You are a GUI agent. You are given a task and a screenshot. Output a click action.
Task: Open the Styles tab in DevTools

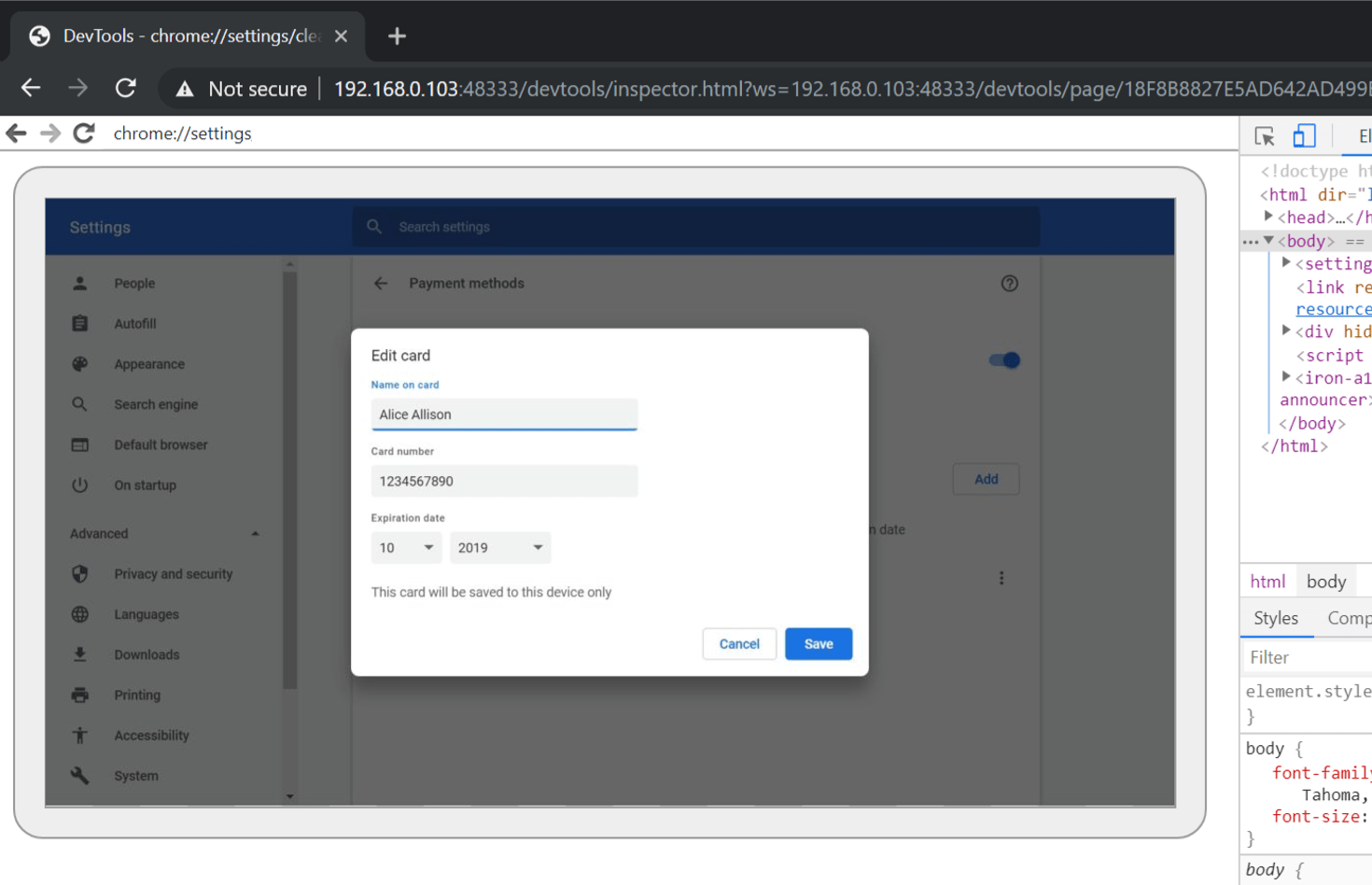click(x=1276, y=617)
